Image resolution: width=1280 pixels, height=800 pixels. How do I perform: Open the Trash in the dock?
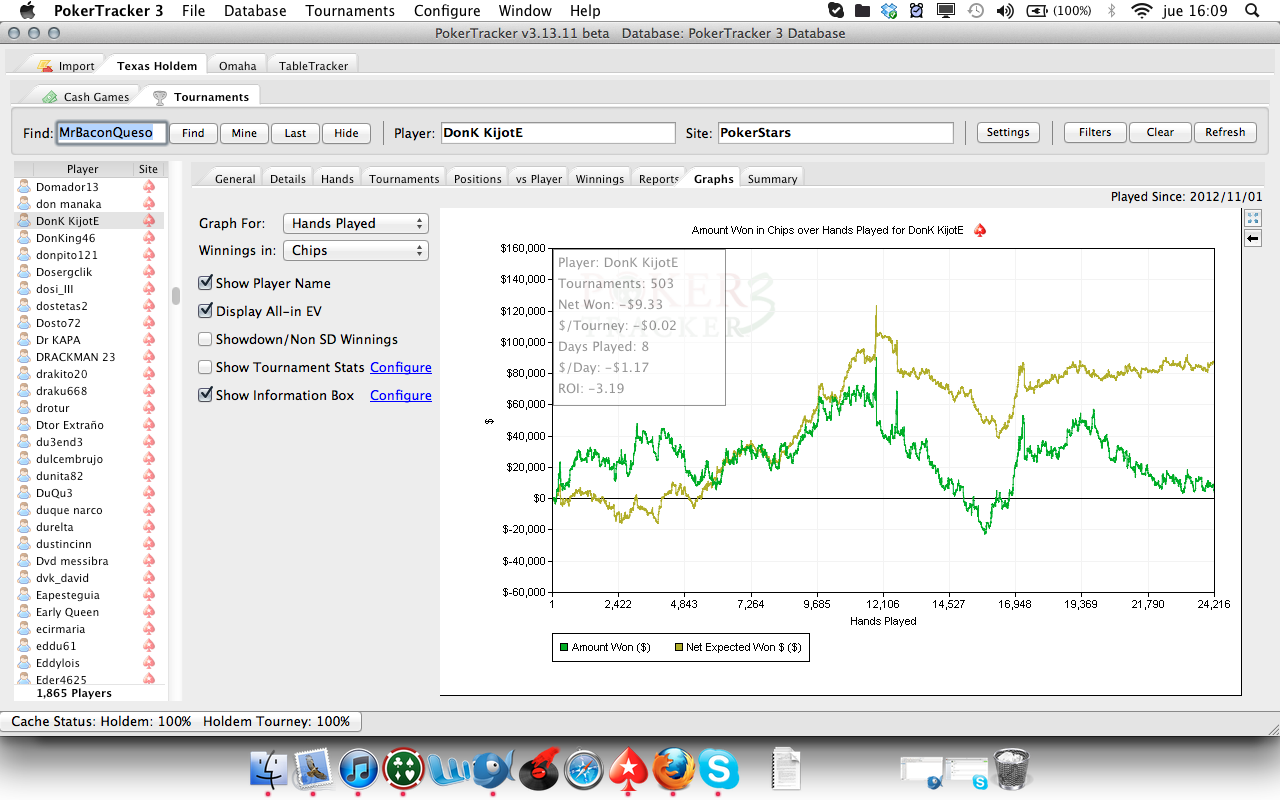tap(1011, 770)
